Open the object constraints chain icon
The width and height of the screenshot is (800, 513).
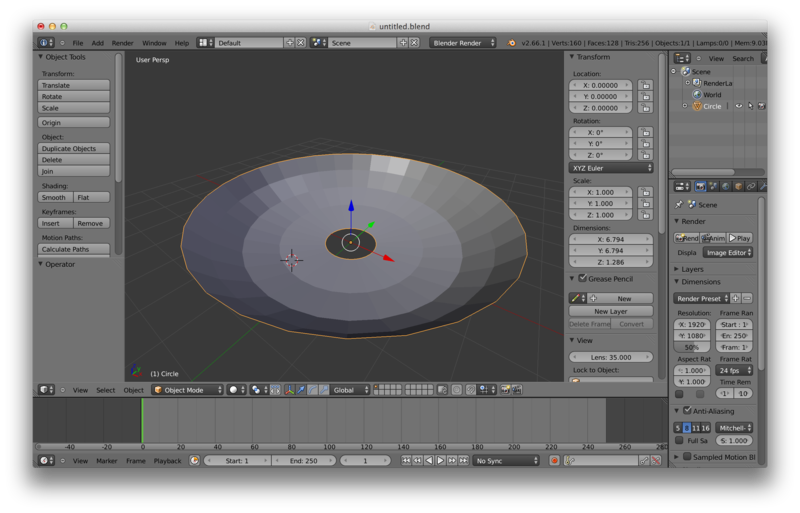(751, 186)
